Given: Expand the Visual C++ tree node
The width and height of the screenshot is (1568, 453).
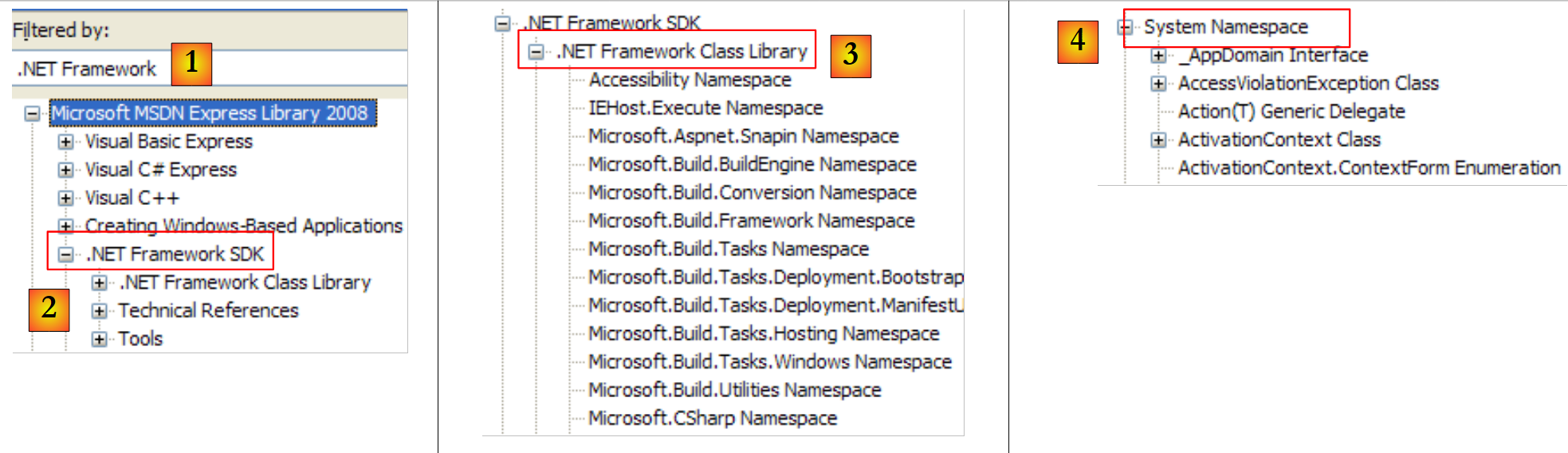Looking at the screenshot, I should (x=65, y=198).
